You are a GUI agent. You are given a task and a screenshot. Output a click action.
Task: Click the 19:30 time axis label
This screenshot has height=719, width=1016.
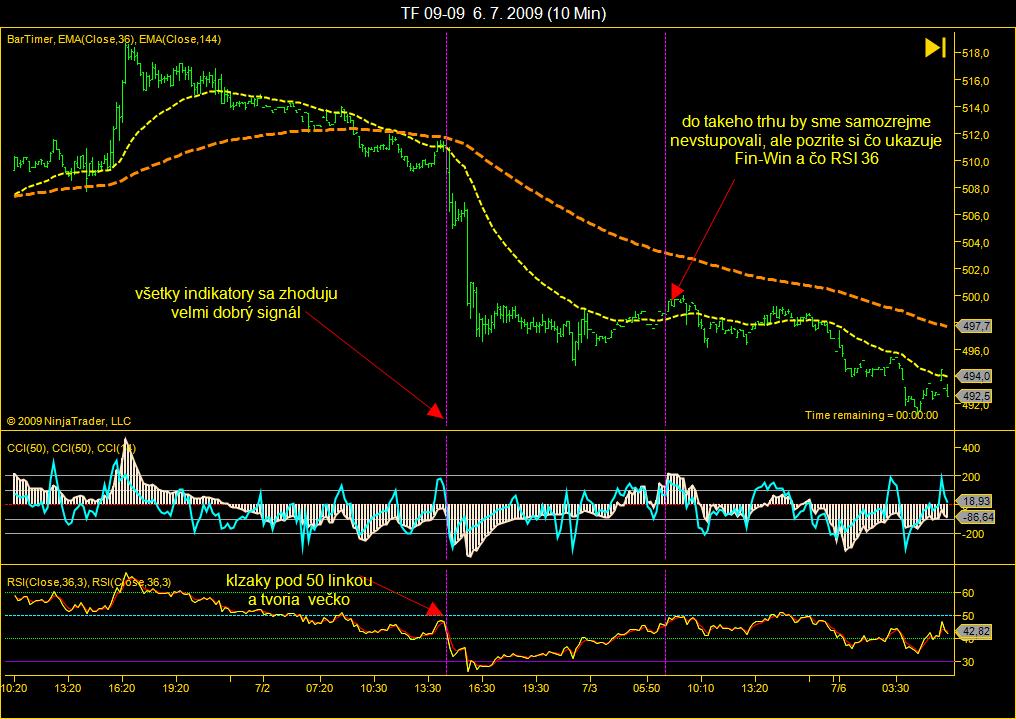click(x=535, y=688)
